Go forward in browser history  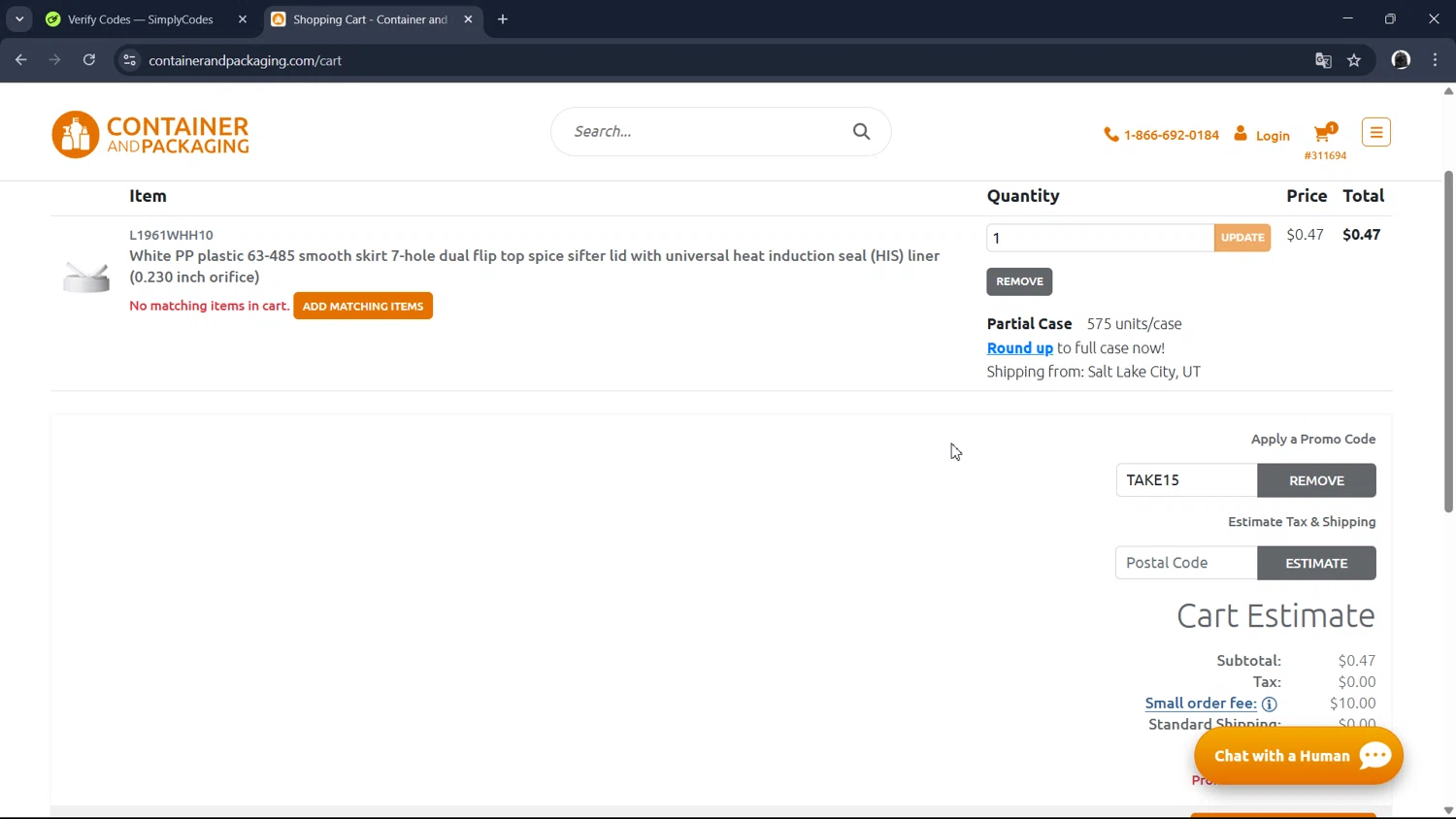(55, 60)
